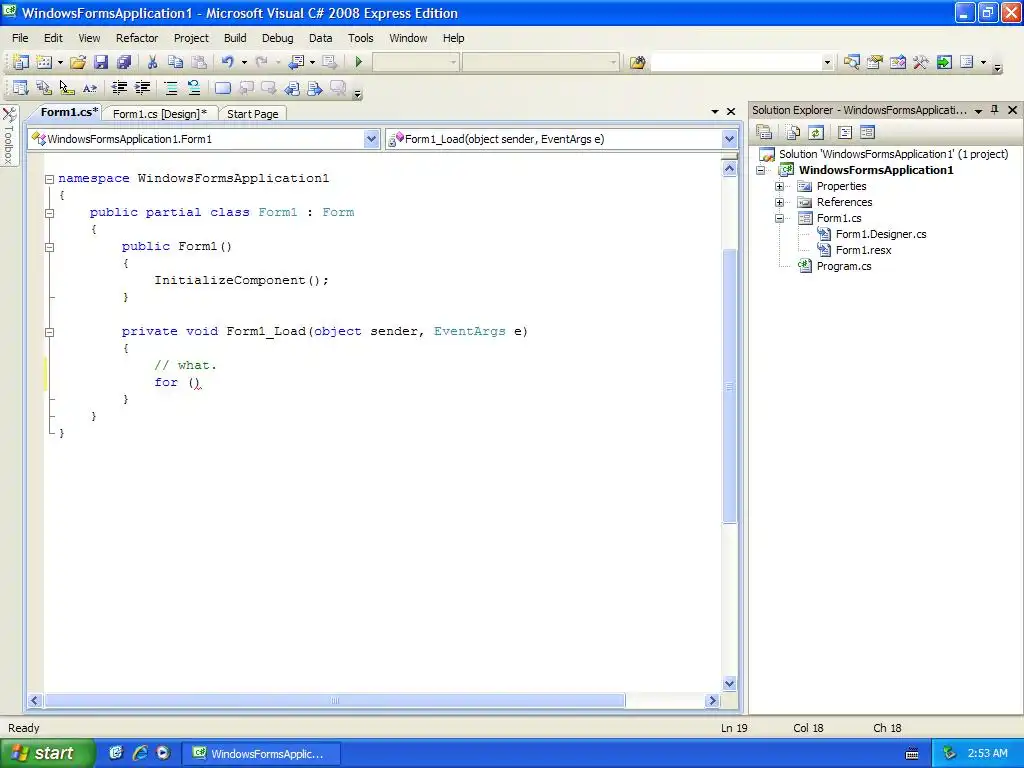Select Form1.resx in Solution Explorer
This screenshot has width=1024, height=768.
(863, 250)
